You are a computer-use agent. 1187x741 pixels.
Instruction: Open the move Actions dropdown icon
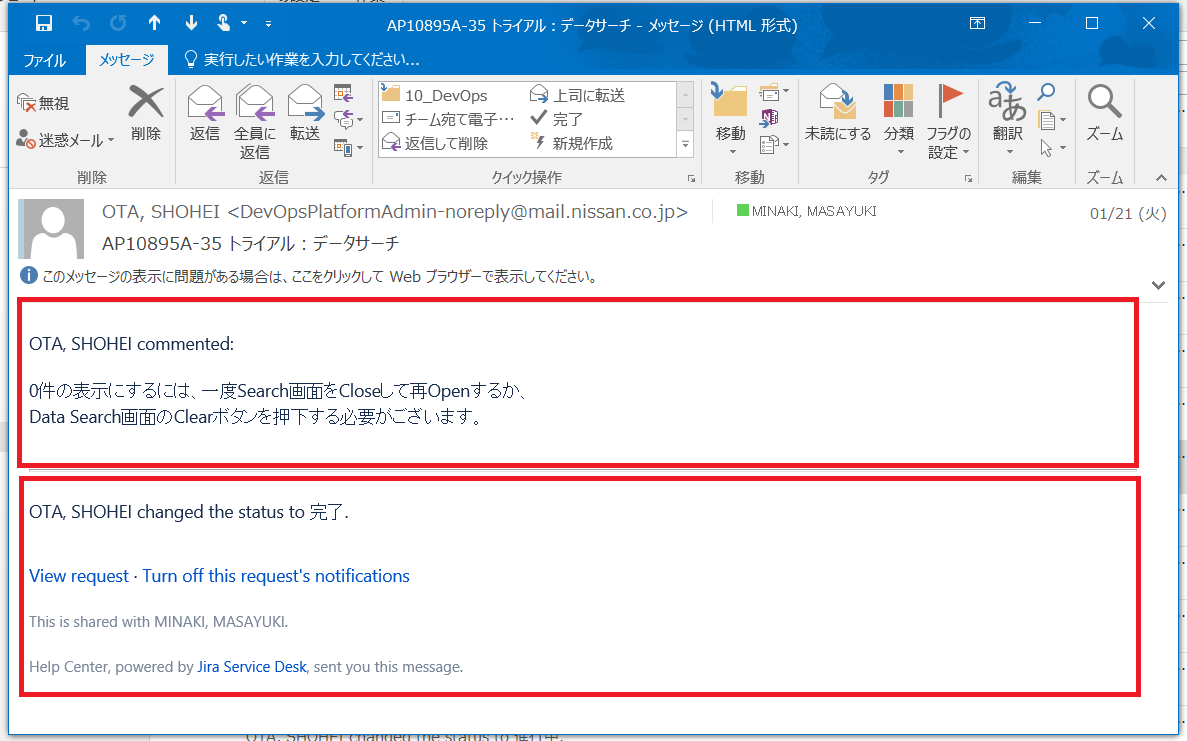click(774, 144)
